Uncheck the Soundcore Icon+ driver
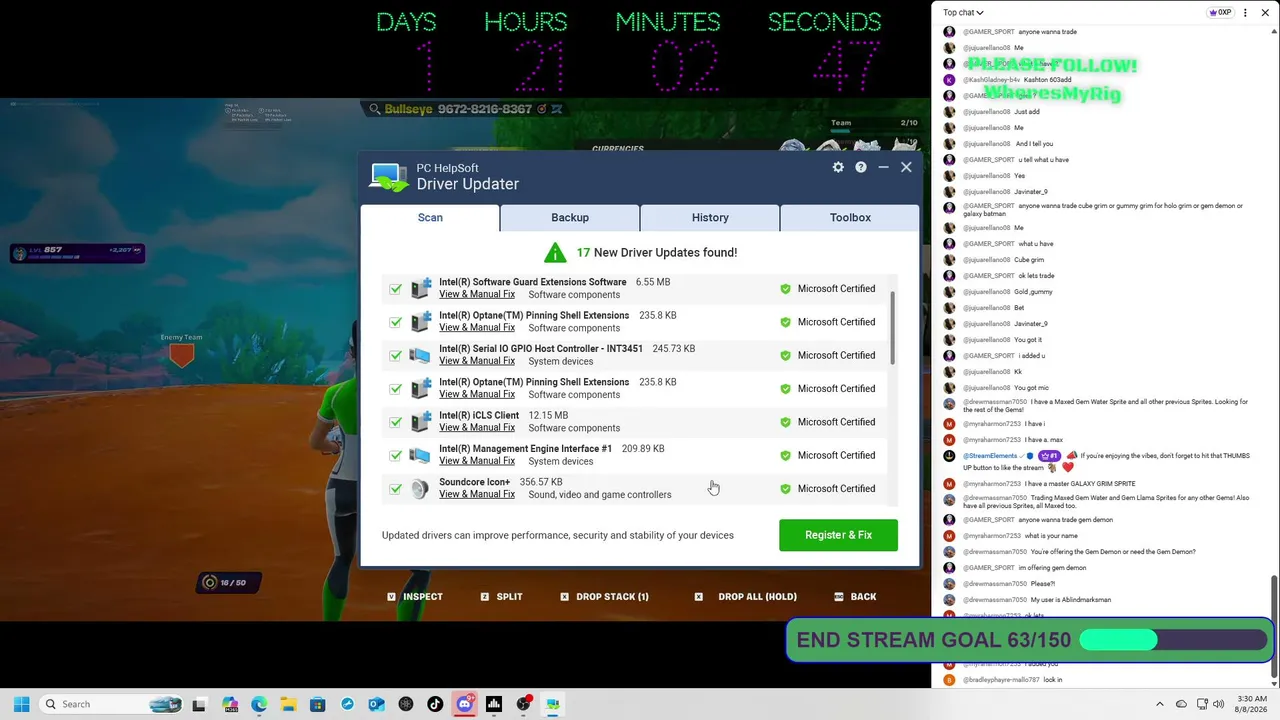Image resolution: width=1280 pixels, height=720 pixels. tap(396, 489)
